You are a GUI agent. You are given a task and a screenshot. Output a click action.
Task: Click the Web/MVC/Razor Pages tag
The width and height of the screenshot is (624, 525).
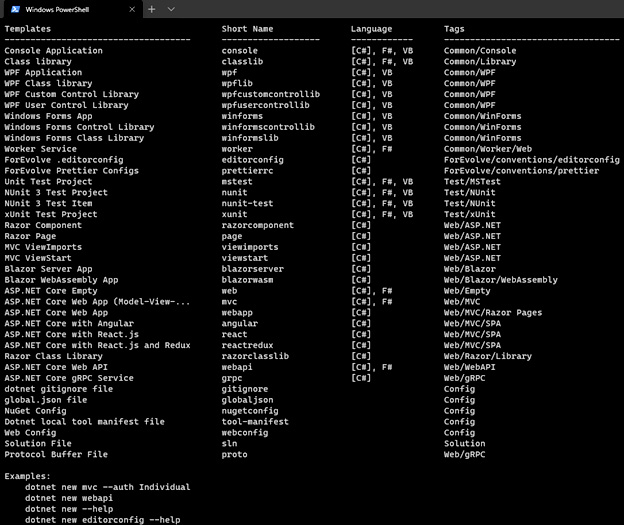[x=493, y=312]
